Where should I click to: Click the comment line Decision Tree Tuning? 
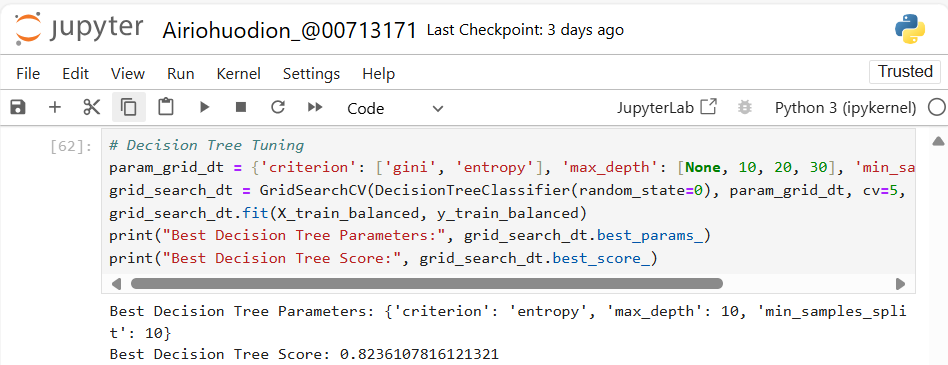tap(206, 146)
